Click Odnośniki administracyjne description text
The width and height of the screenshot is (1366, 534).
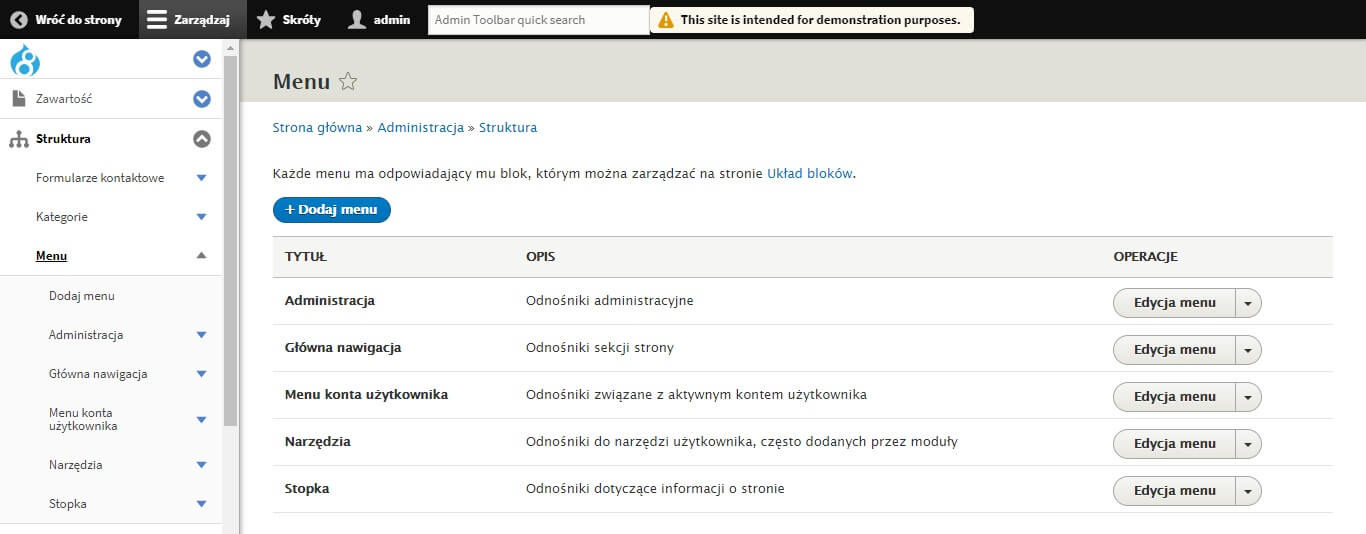pos(610,301)
